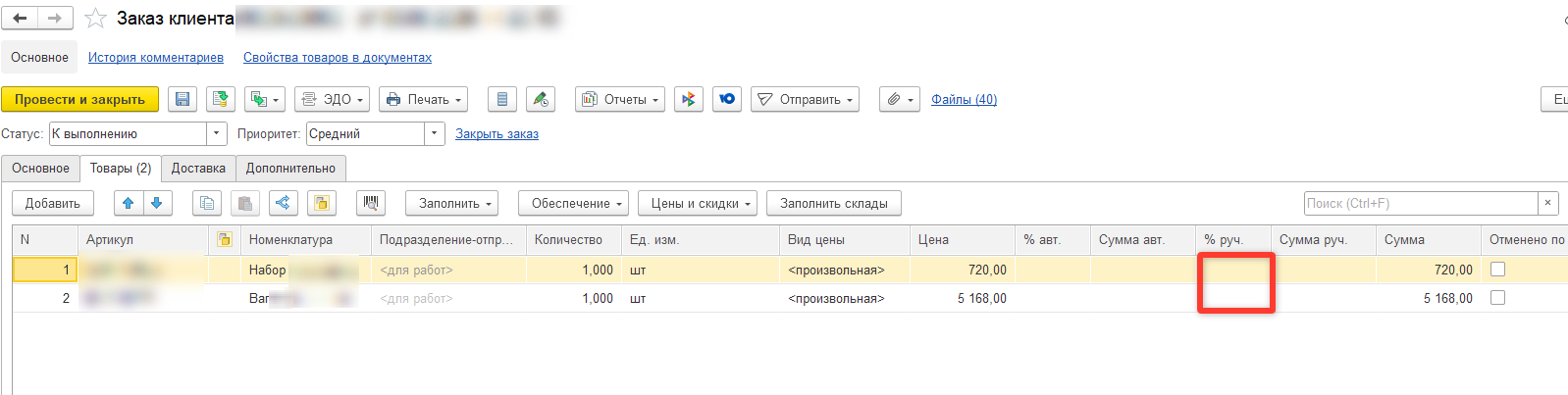This screenshot has width=1568, height=395.
Task: Focus the Поиск (Ctrl+F) search field
Action: [1420, 203]
